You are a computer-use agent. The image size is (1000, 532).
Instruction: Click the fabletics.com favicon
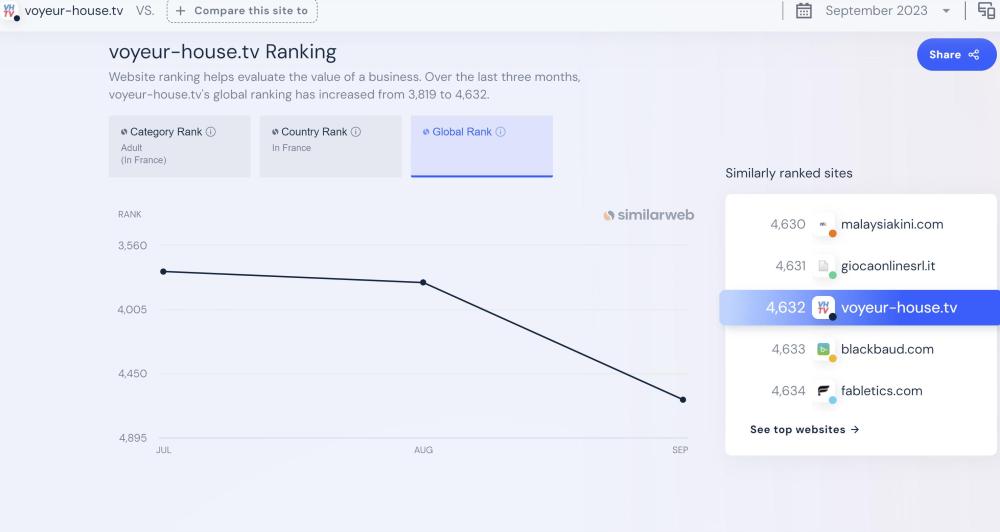click(x=824, y=391)
